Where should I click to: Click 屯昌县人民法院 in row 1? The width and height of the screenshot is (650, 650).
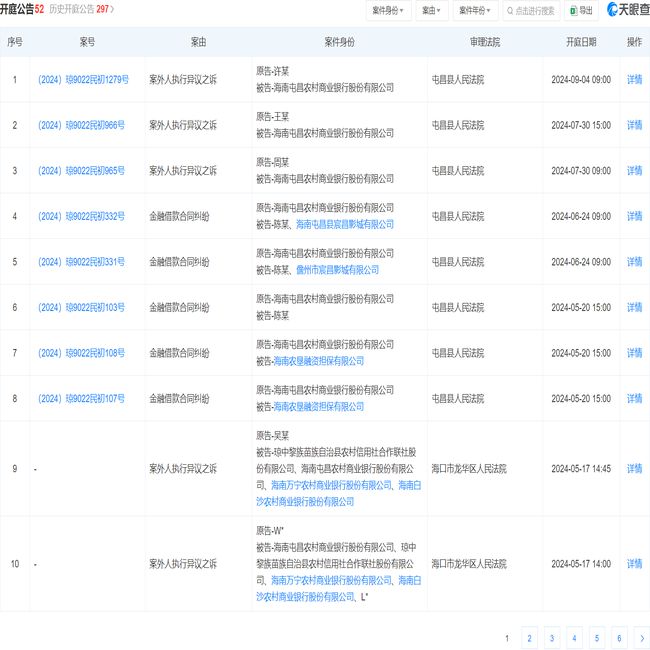click(x=458, y=80)
